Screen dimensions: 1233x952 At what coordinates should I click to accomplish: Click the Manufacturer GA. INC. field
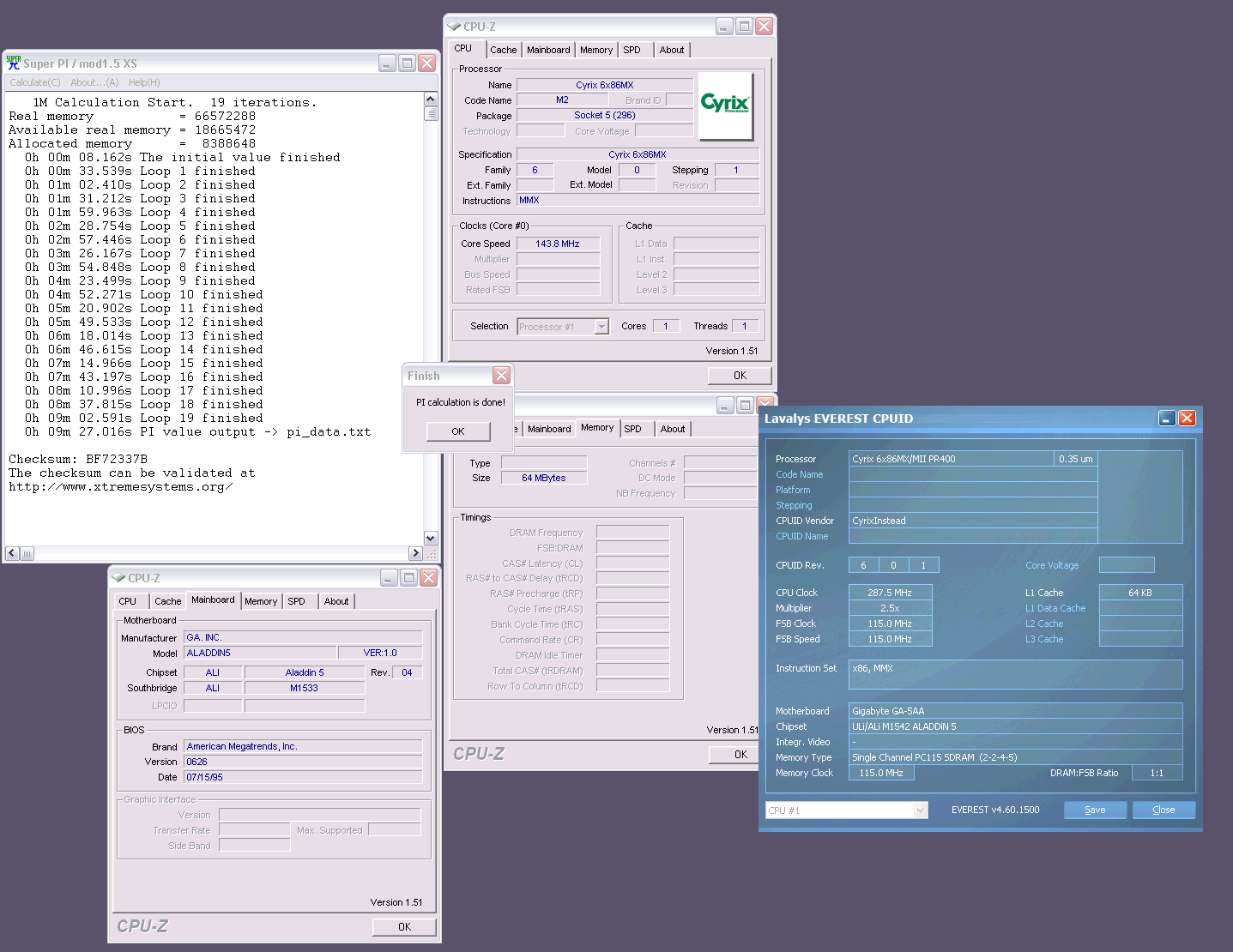click(302, 637)
